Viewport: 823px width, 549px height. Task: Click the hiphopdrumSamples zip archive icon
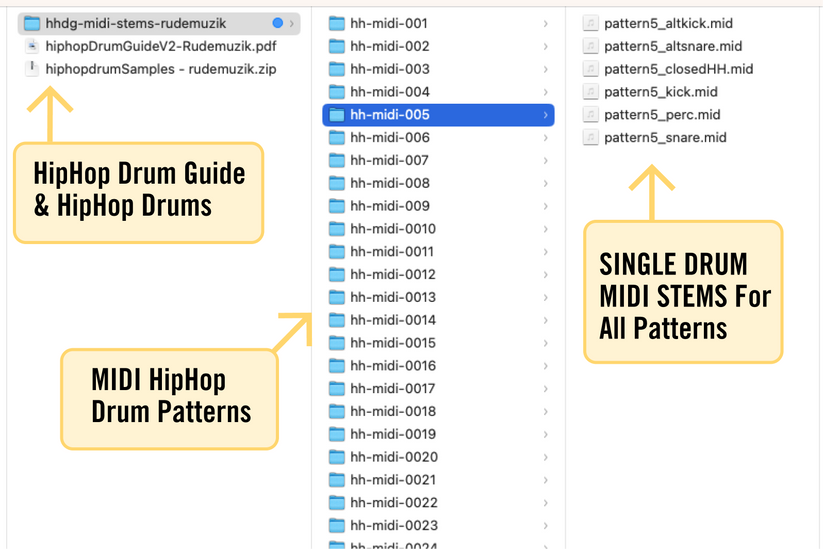click(32, 69)
